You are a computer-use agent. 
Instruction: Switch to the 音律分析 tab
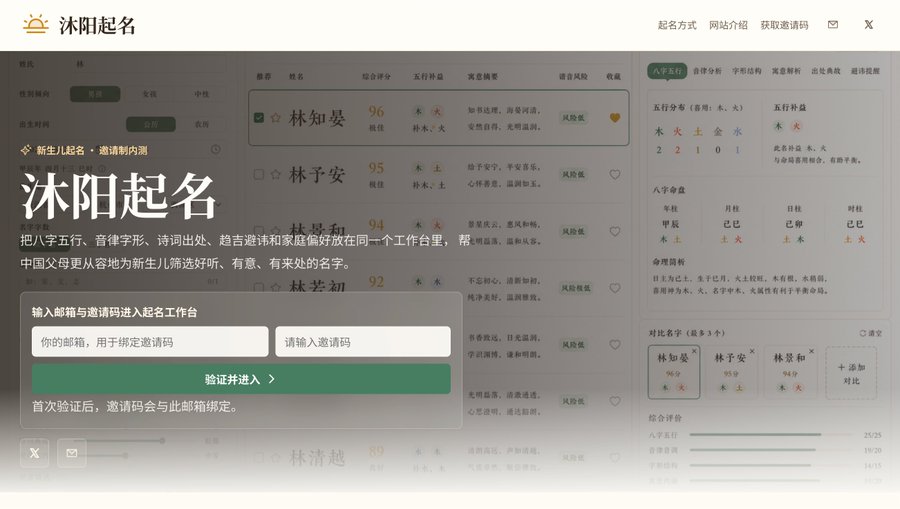(707, 71)
